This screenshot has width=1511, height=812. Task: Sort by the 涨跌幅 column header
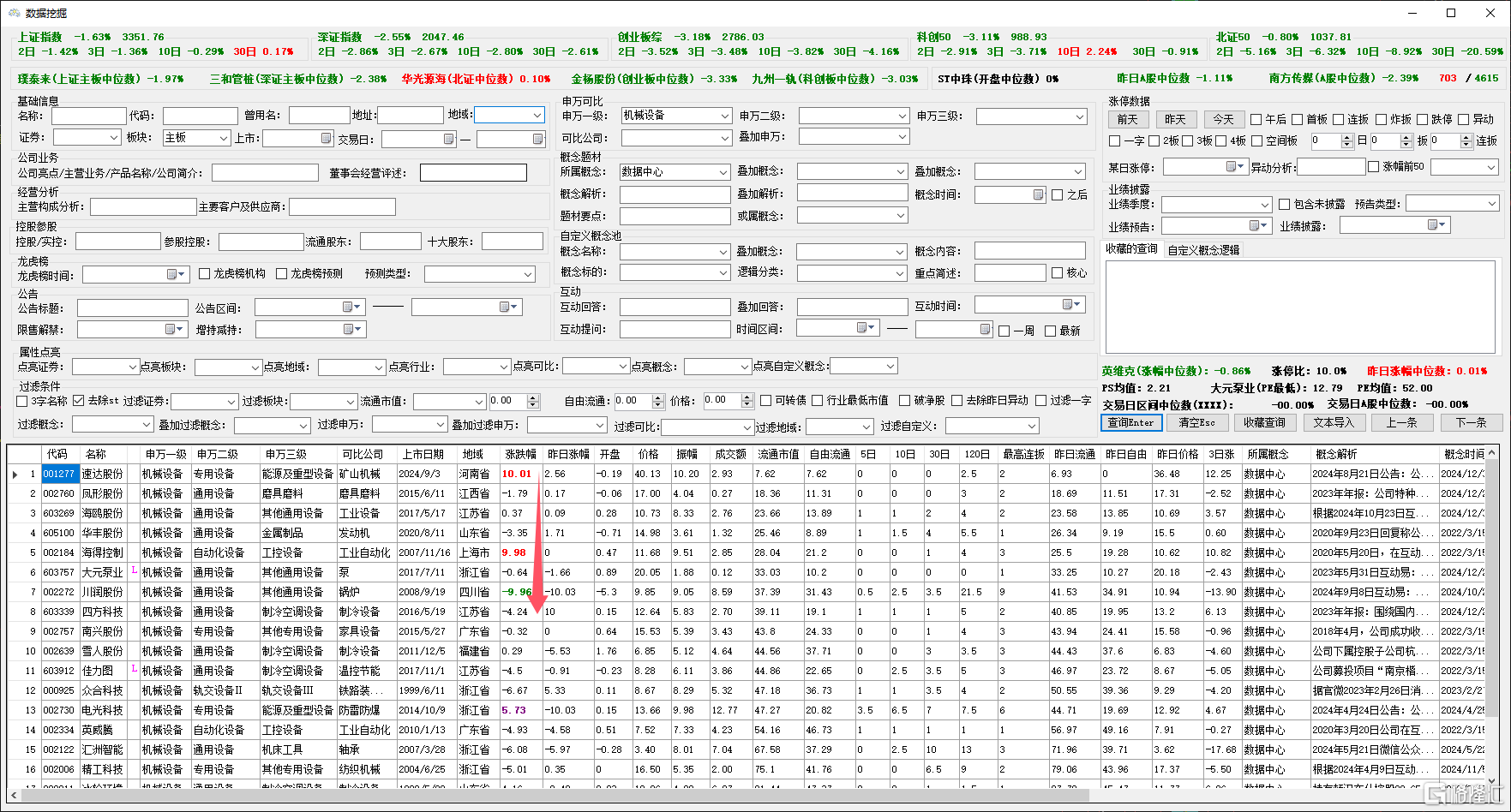click(520, 455)
